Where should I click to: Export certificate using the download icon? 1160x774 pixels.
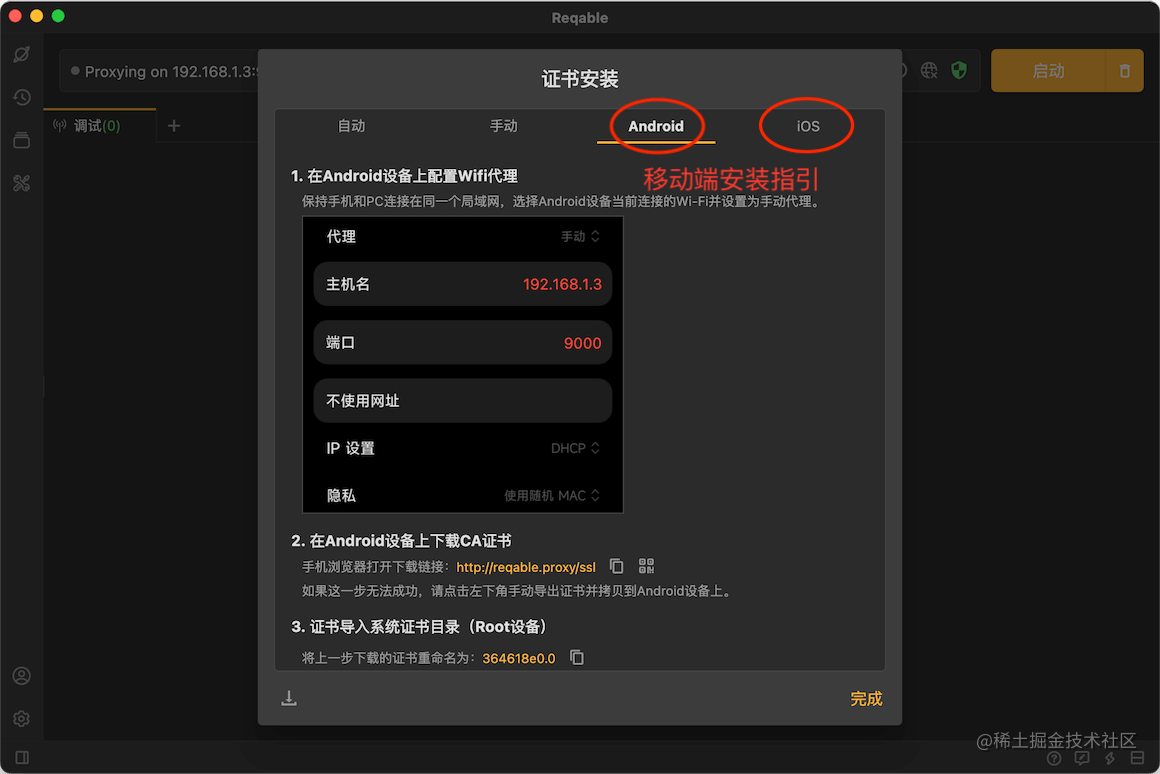(289, 698)
